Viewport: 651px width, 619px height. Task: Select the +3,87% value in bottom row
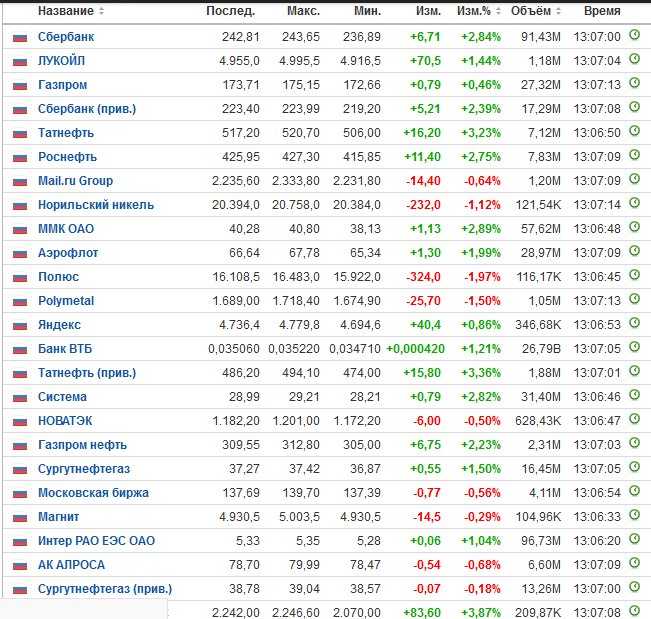[x=481, y=612]
